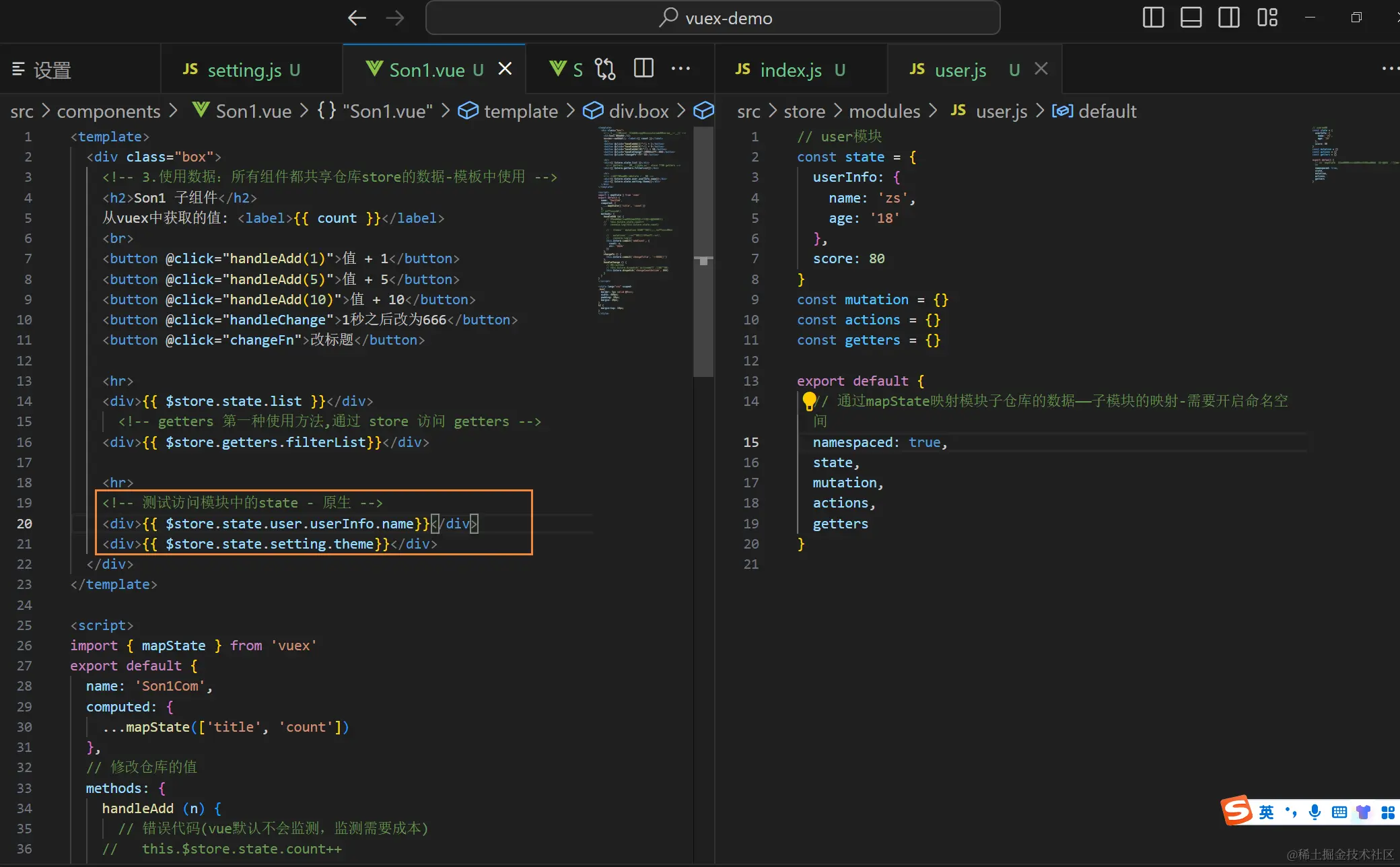Click the box icon in the div.box breadcrumb
Viewport: 1400px width, 867px height.
[x=593, y=110]
